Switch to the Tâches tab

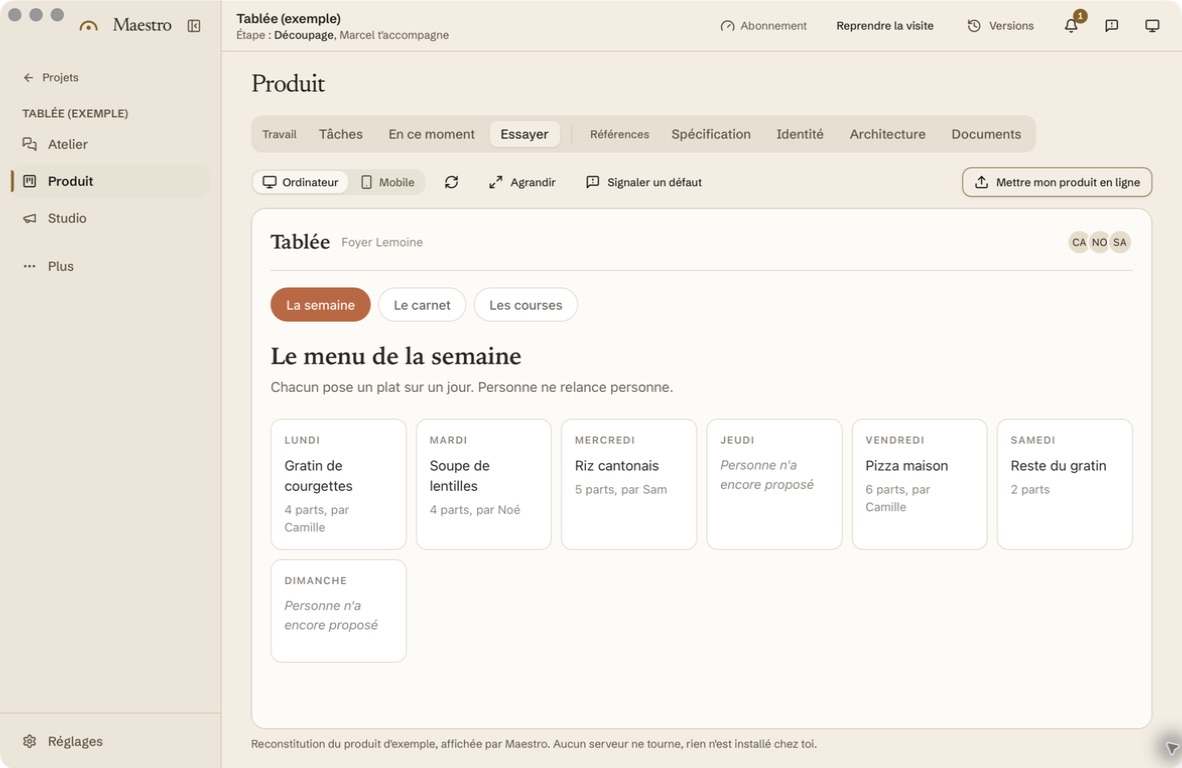341,134
